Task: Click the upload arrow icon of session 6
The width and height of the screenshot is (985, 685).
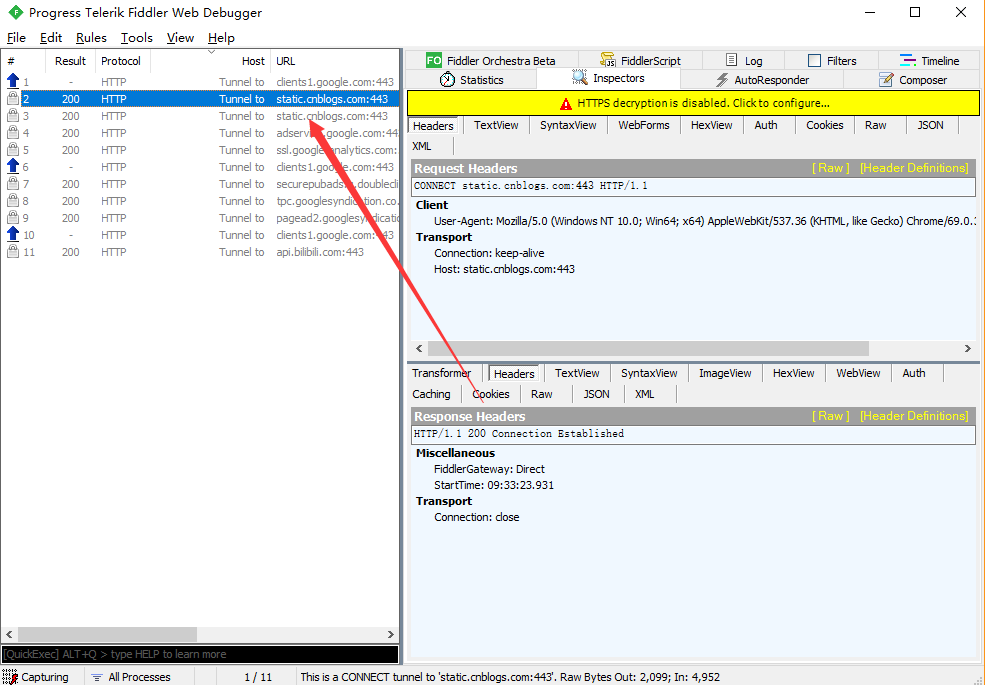Action: [13, 165]
